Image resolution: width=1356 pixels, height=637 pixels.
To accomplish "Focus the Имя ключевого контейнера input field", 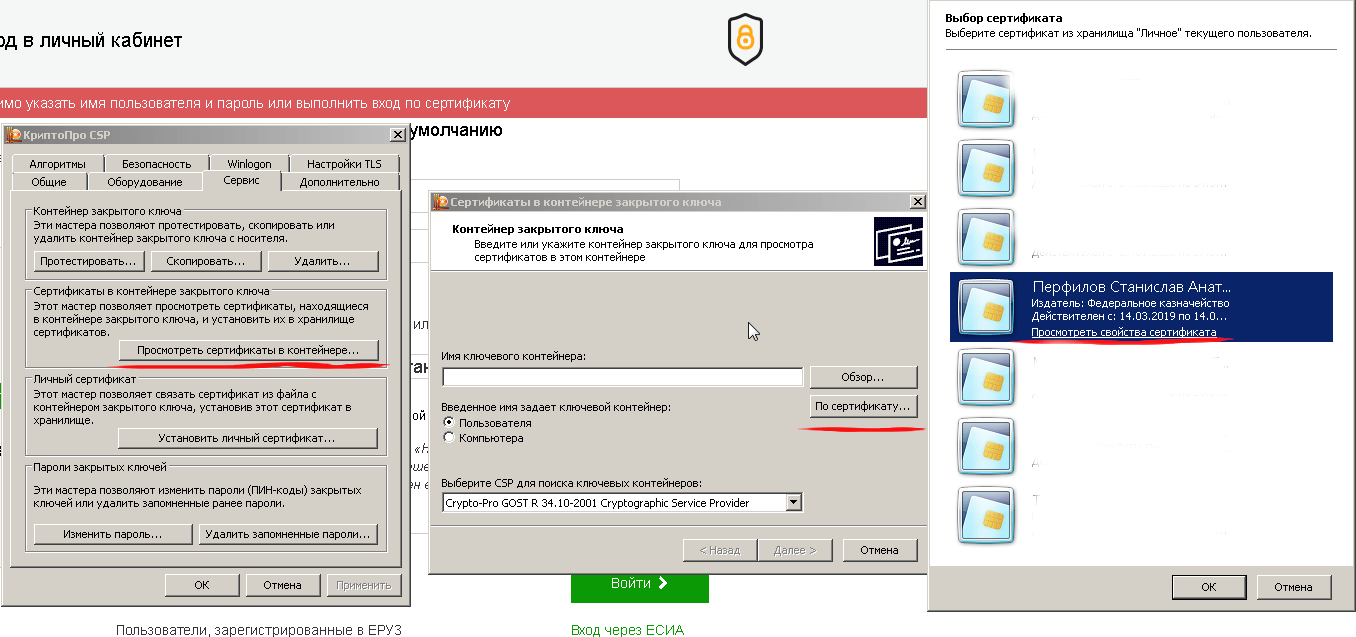I will pos(623,377).
